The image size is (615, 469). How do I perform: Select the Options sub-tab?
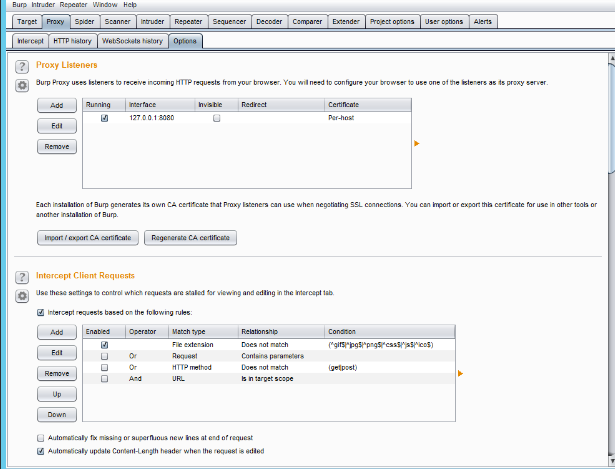185,41
